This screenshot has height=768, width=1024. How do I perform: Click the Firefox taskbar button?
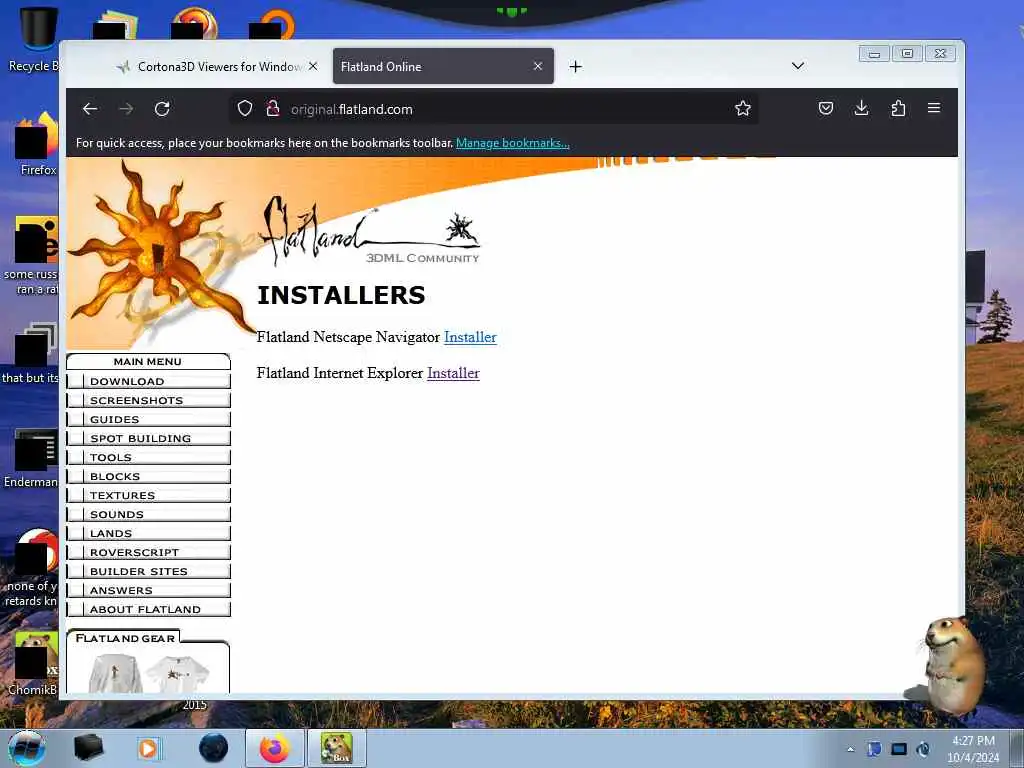tap(275, 748)
